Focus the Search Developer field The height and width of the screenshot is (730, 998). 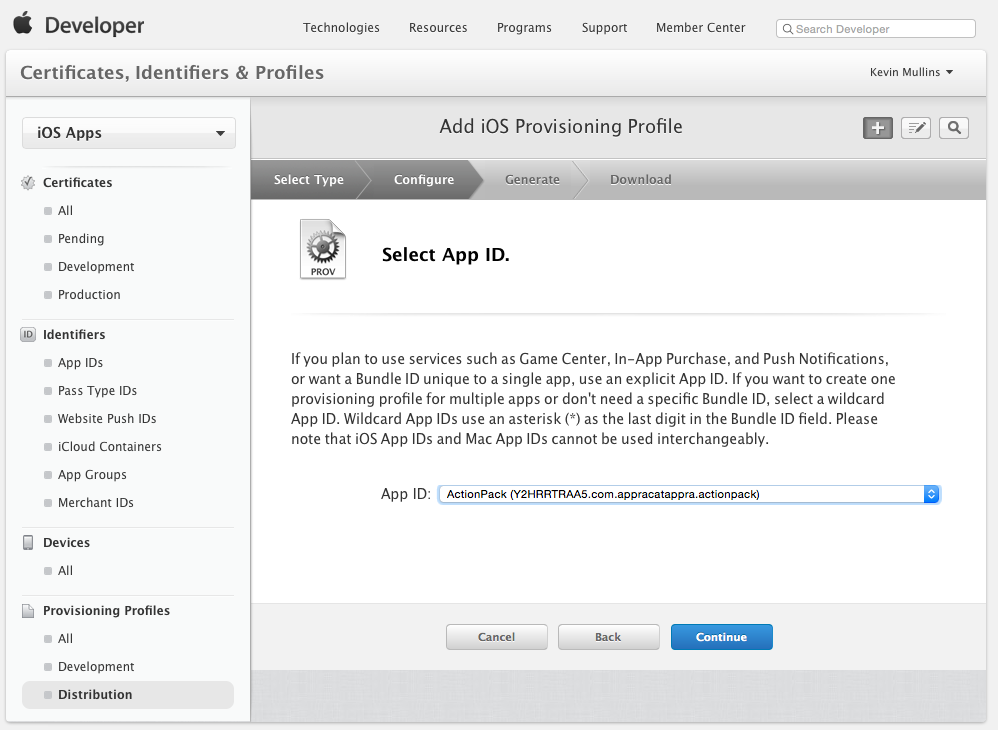(x=876, y=29)
